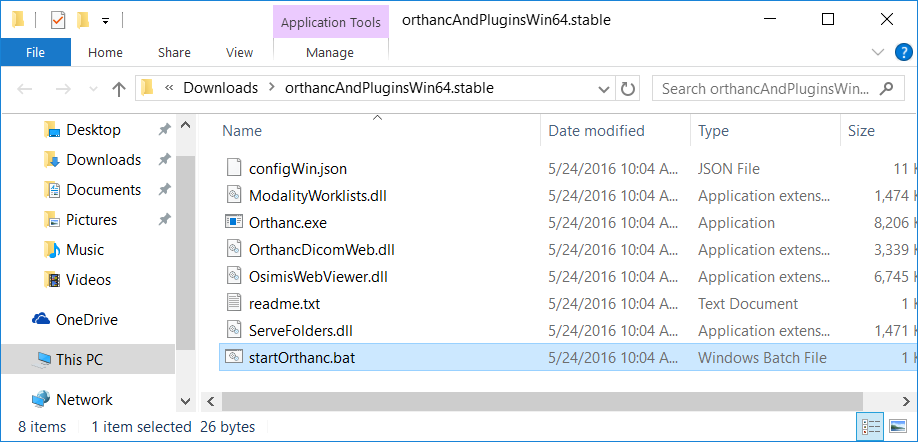The height and width of the screenshot is (442, 918).
Task: Click the Properties quick access toolbar icon
Action: click(x=59, y=21)
